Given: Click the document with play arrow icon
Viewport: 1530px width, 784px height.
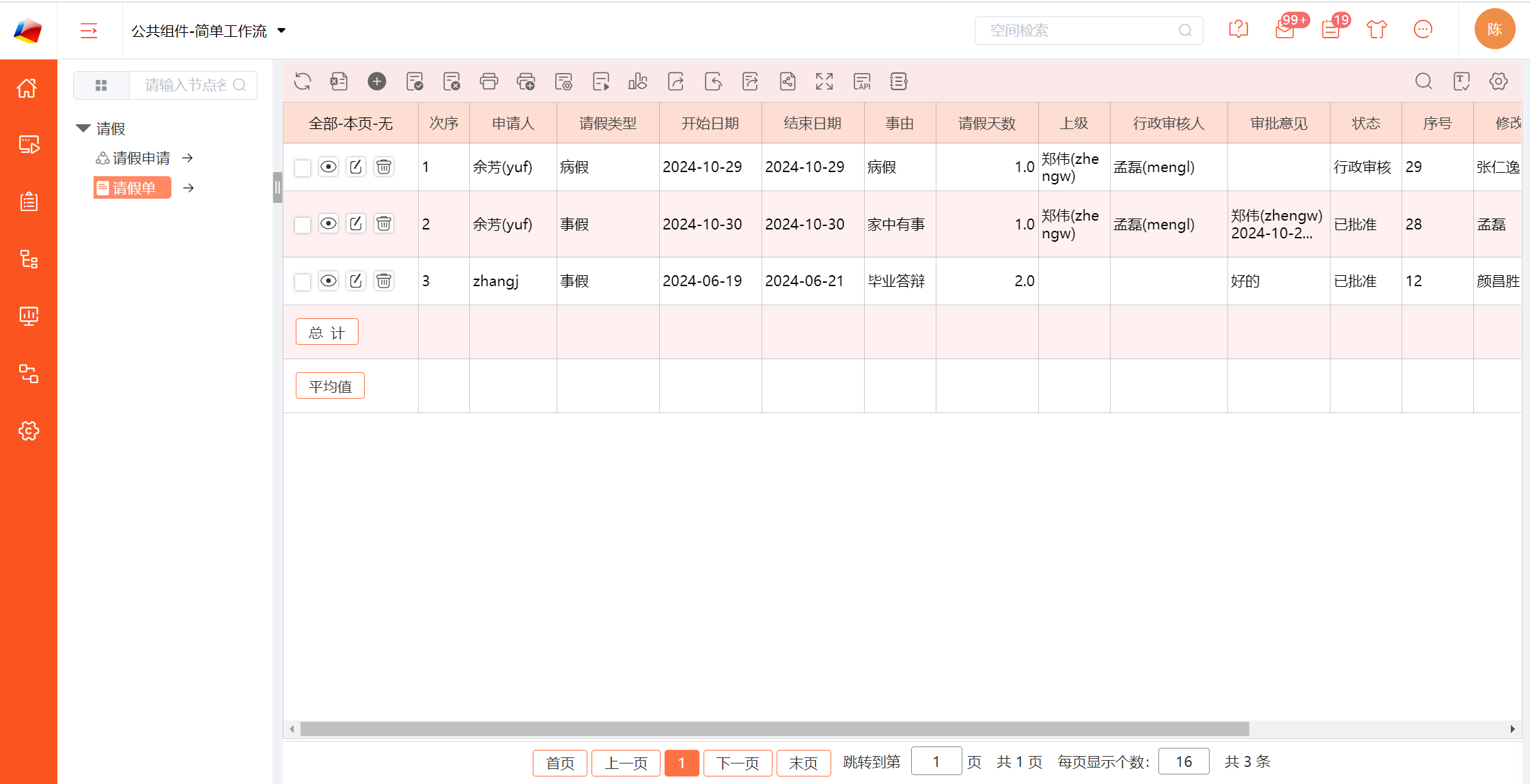Looking at the screenshot, I should [x=601, y=82].
